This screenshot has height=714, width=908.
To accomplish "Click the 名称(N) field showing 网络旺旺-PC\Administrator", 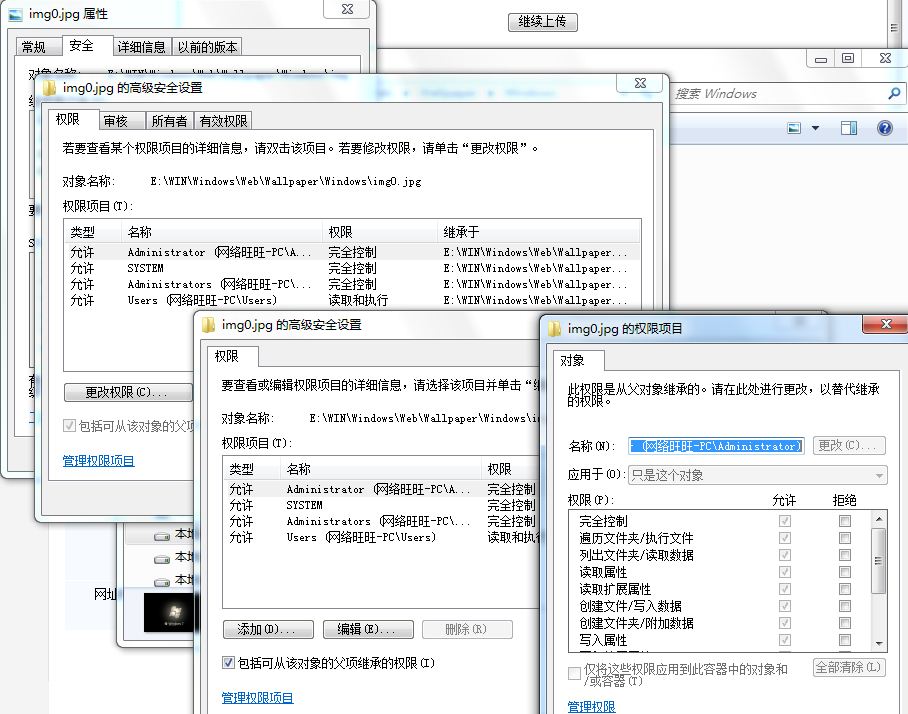I will [x=716, y=446].
